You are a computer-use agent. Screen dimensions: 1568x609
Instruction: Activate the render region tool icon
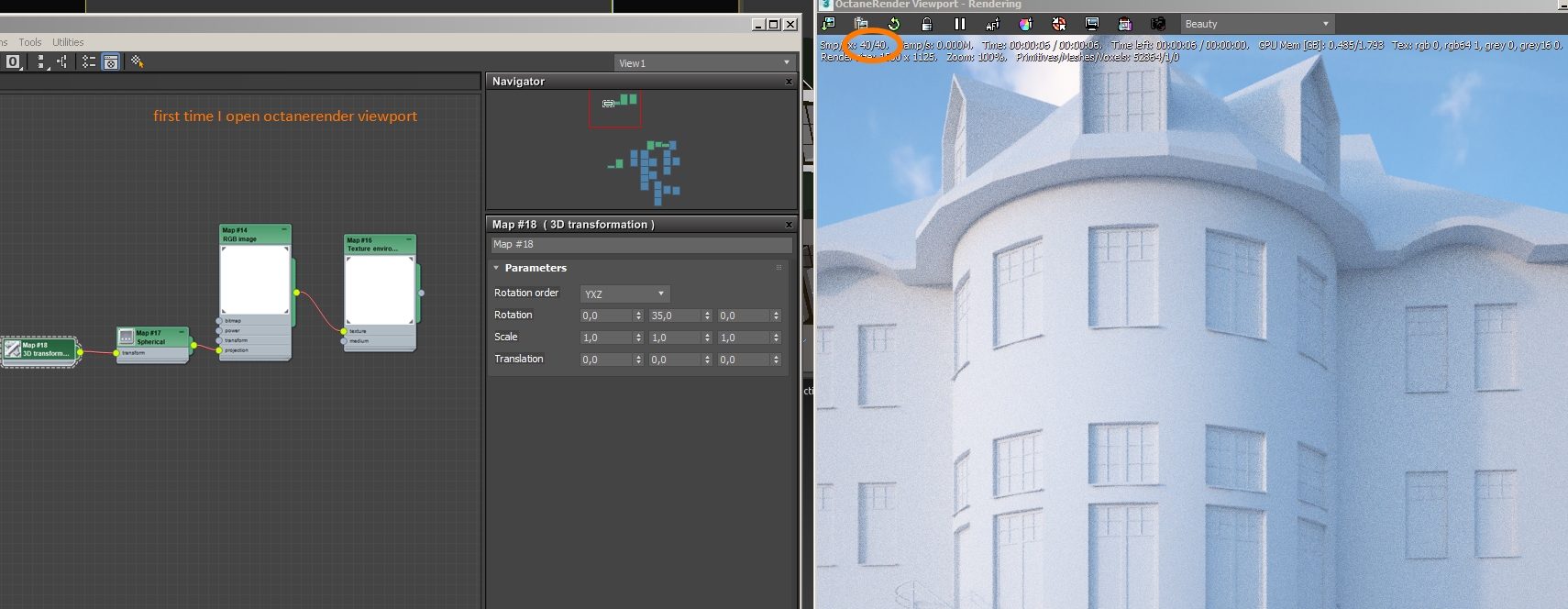coord(1059,24)
